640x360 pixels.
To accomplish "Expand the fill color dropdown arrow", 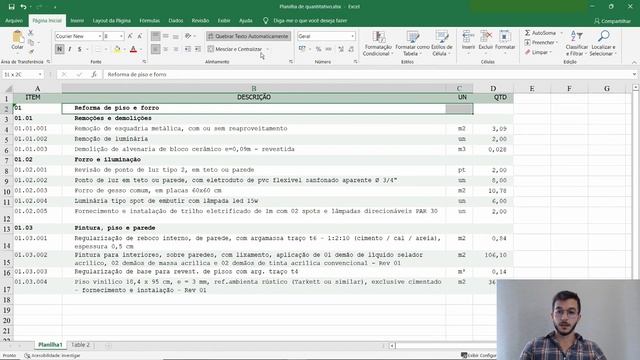I will [124, 49].
